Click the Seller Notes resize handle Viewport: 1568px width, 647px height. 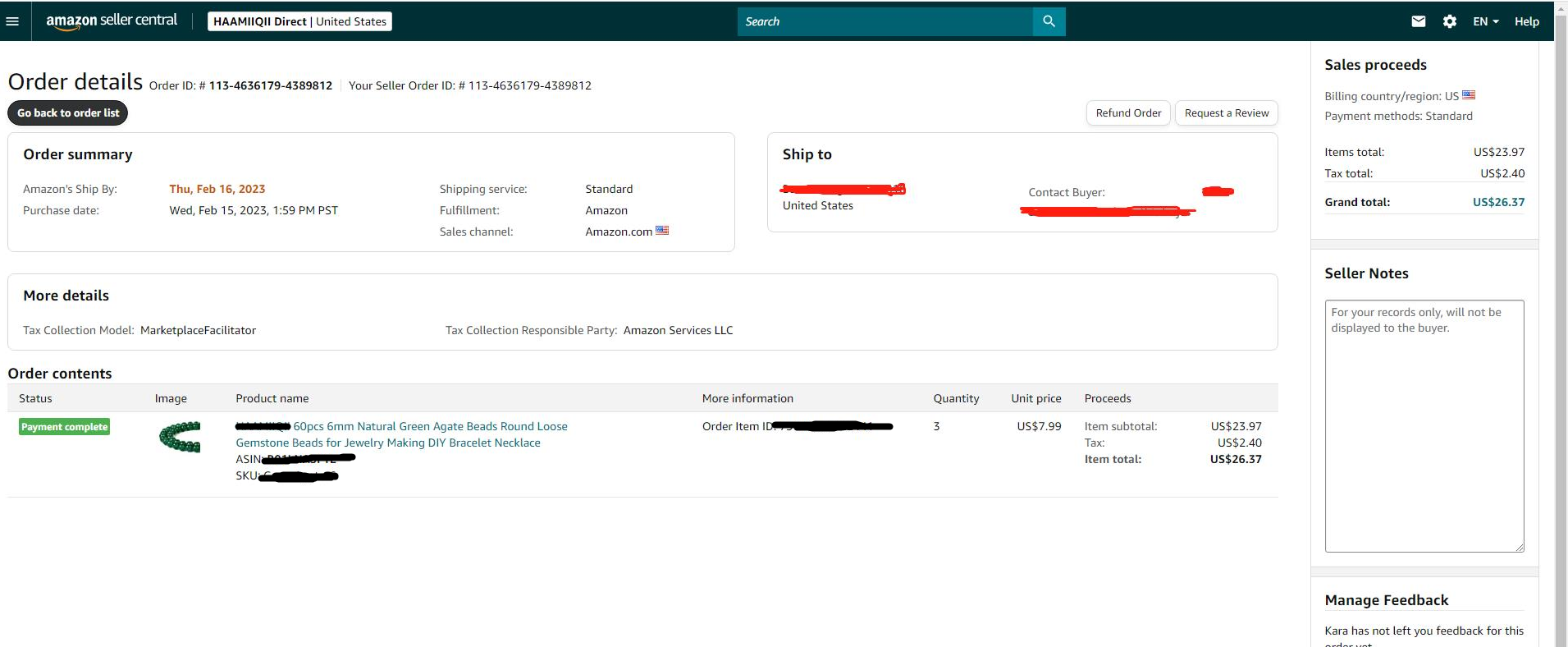1519,546
